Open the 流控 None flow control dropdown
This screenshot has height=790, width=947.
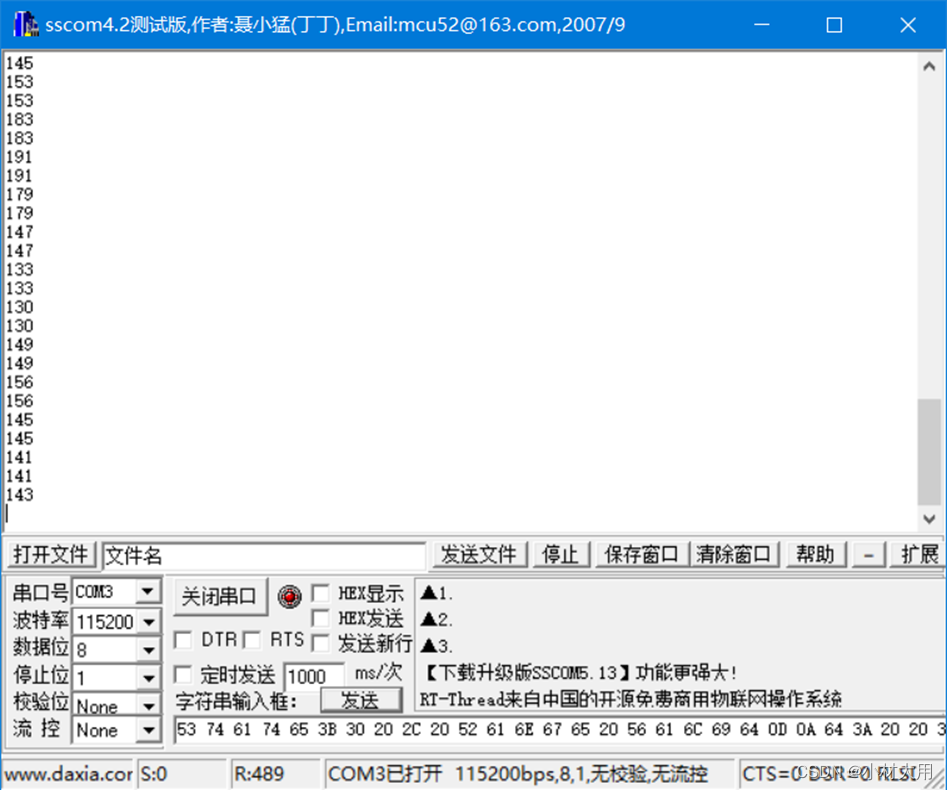click(148, 730)
